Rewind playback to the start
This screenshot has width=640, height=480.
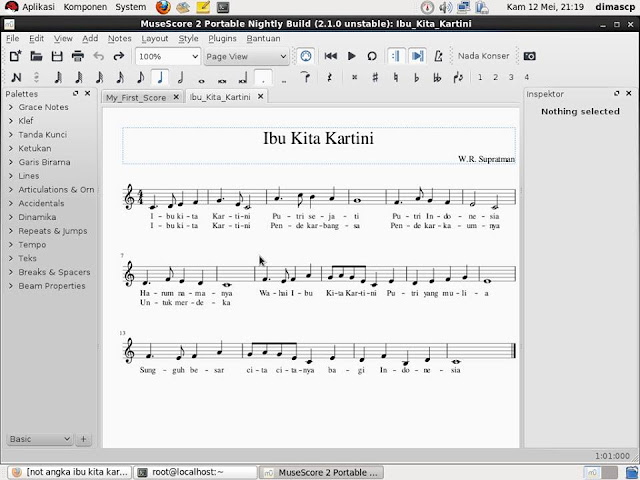331,56
